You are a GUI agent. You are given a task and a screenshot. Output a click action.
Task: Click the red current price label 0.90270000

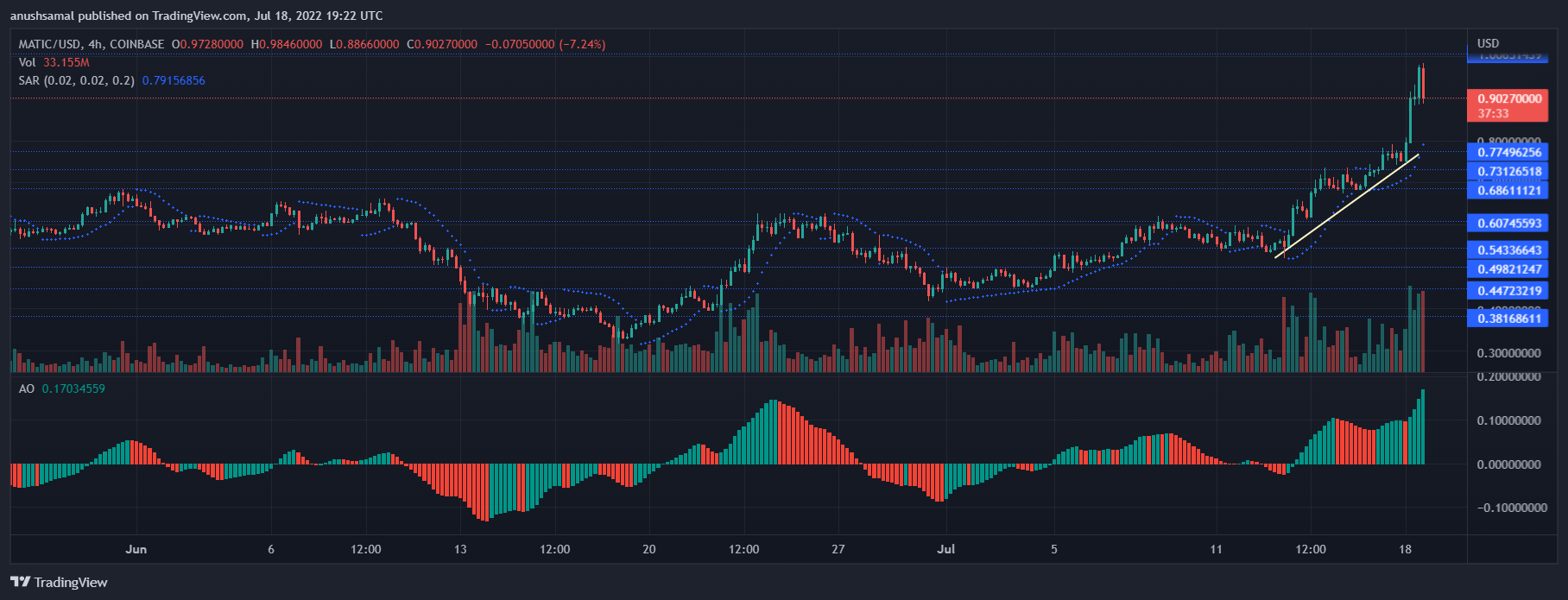point(1508,99)
